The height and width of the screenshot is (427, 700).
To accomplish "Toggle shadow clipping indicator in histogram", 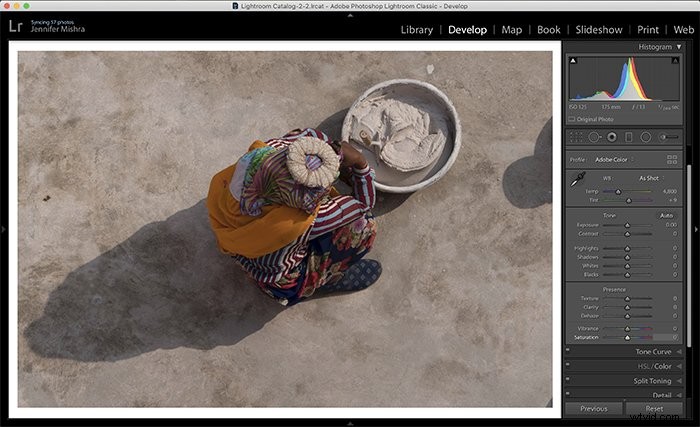I will (x=573, y=60).
